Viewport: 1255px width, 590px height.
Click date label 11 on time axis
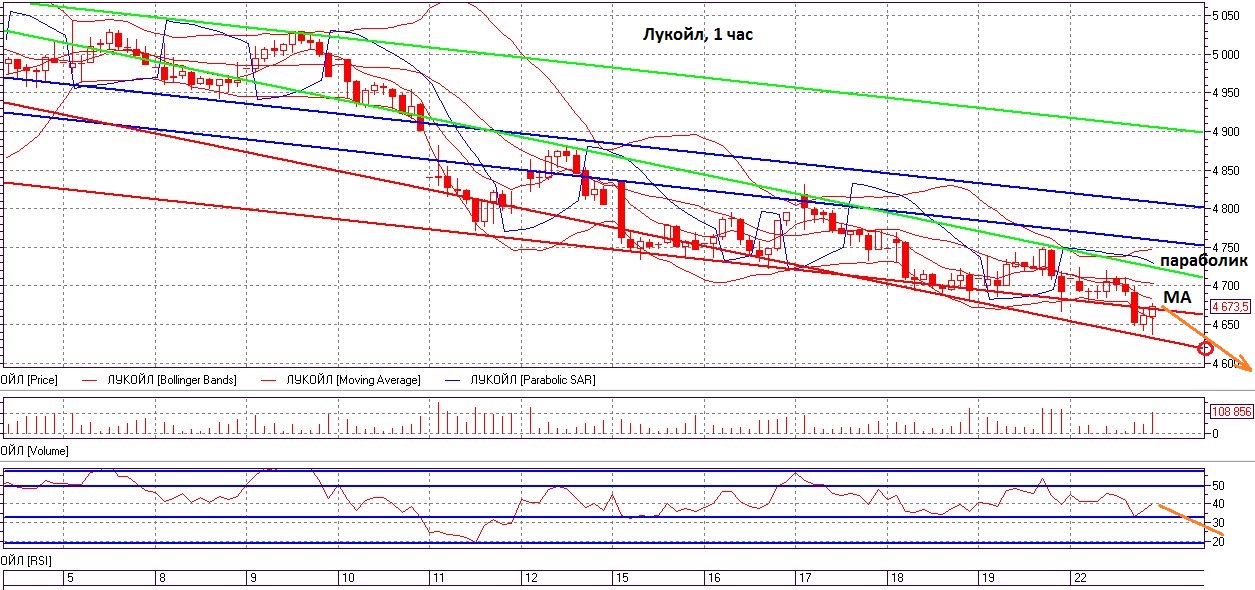437,578
